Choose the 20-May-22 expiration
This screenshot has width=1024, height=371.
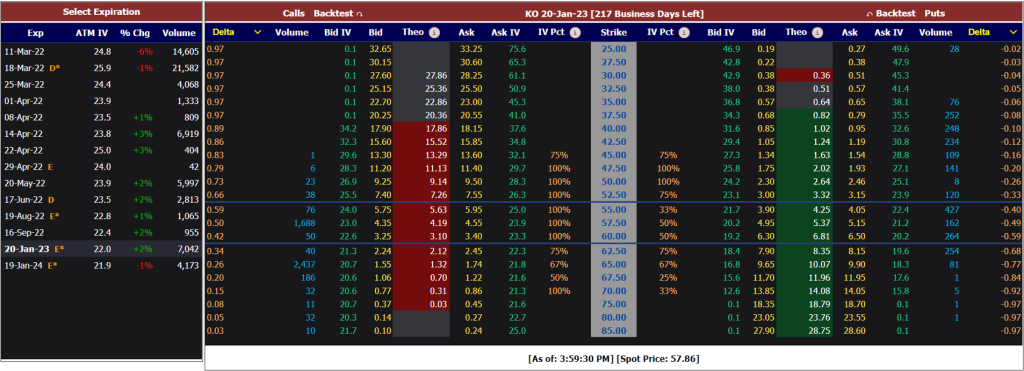coord(101,183)
